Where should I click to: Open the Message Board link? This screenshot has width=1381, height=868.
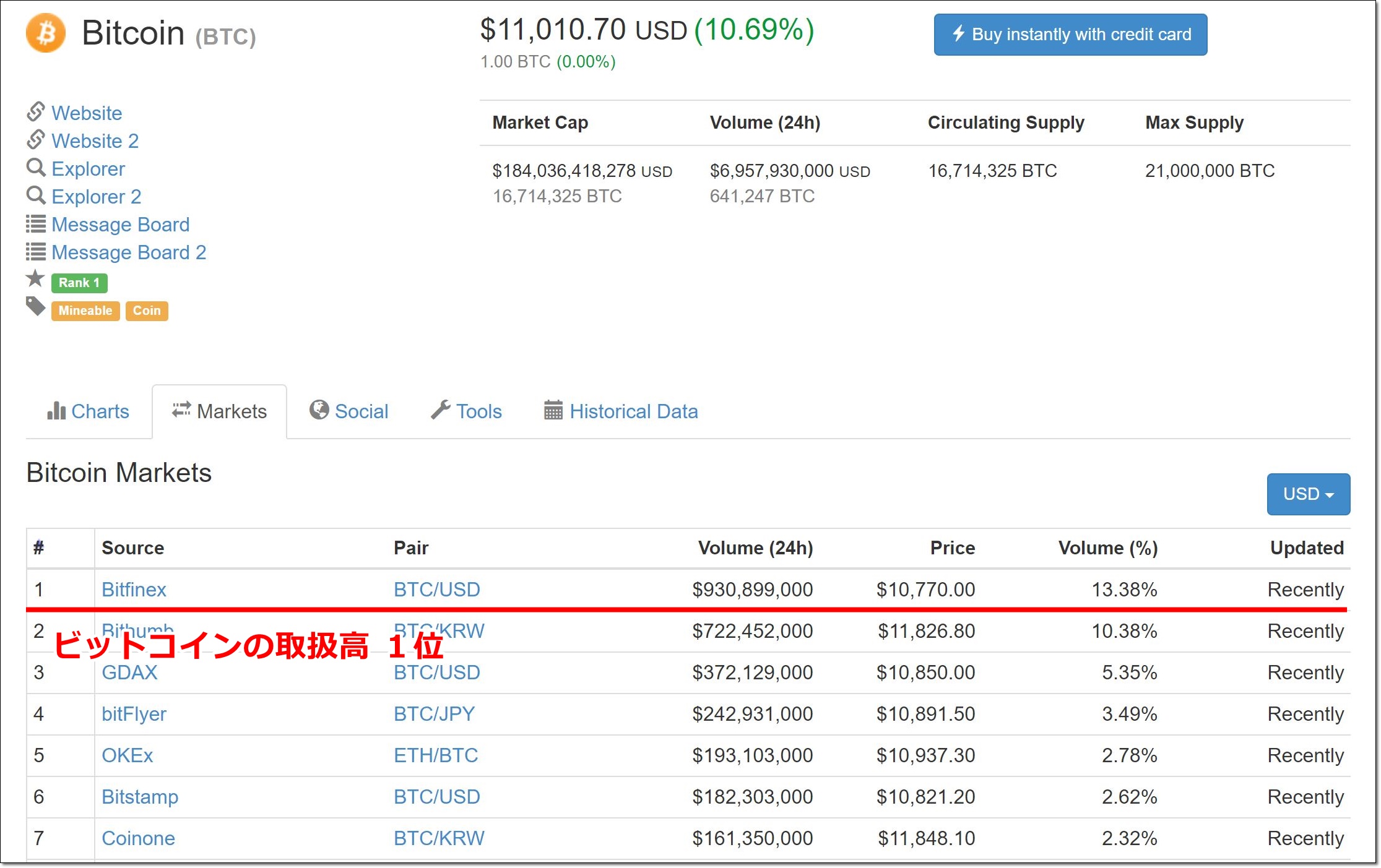pos(120,225)
